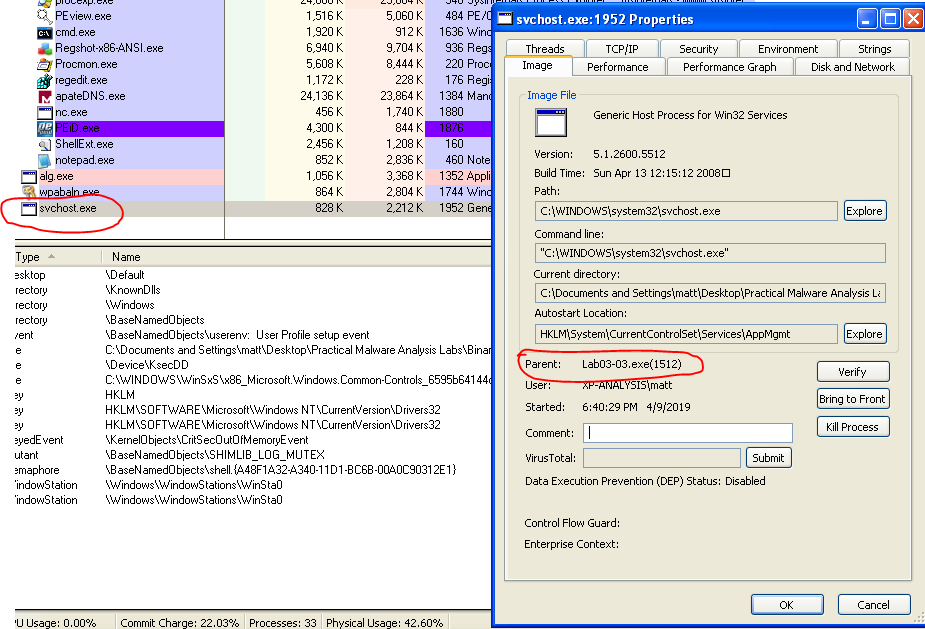Switch to the Performance Graph tab
The image size is (925, 629).
pyautogui.click(x=729, y=67)
